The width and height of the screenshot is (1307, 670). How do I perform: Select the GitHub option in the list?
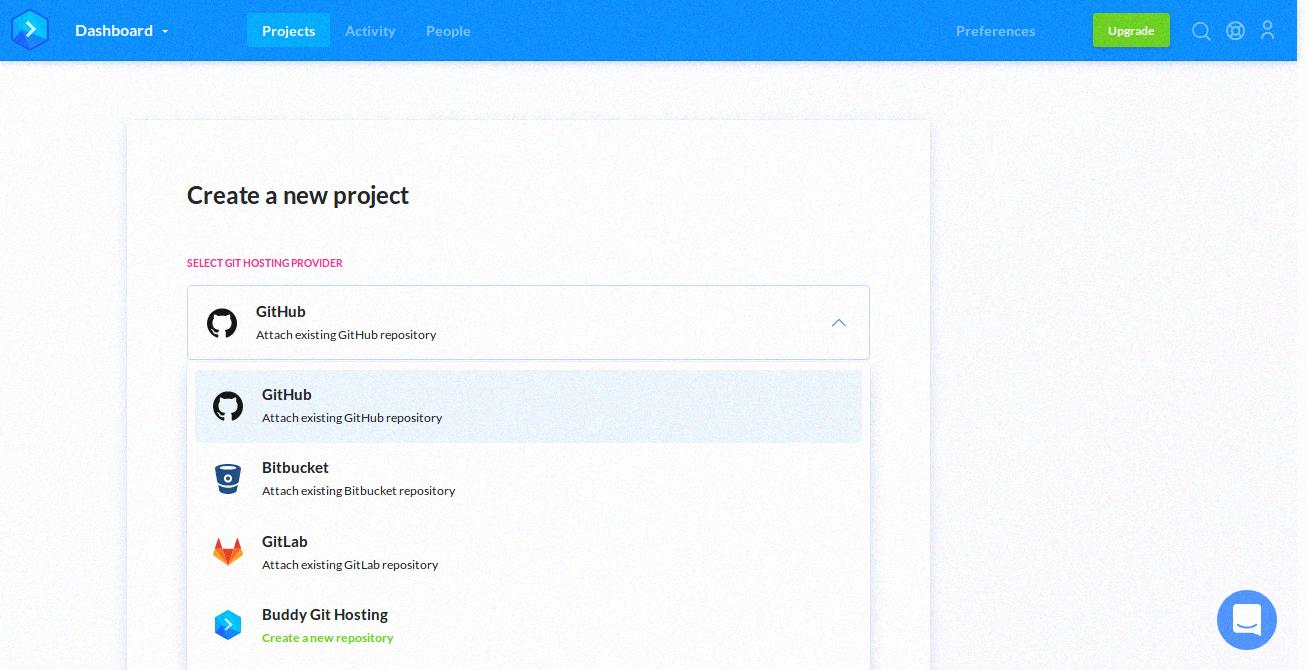point(528,406)
